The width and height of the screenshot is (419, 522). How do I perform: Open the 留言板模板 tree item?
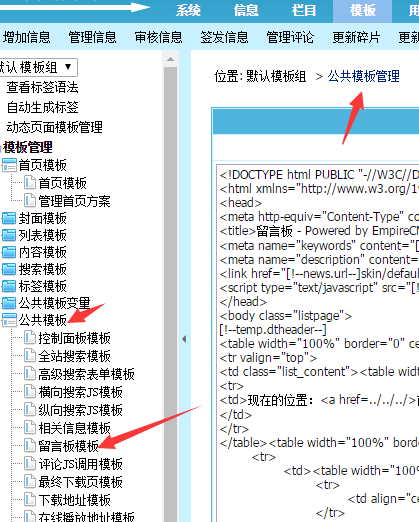[x=68, y=446]
